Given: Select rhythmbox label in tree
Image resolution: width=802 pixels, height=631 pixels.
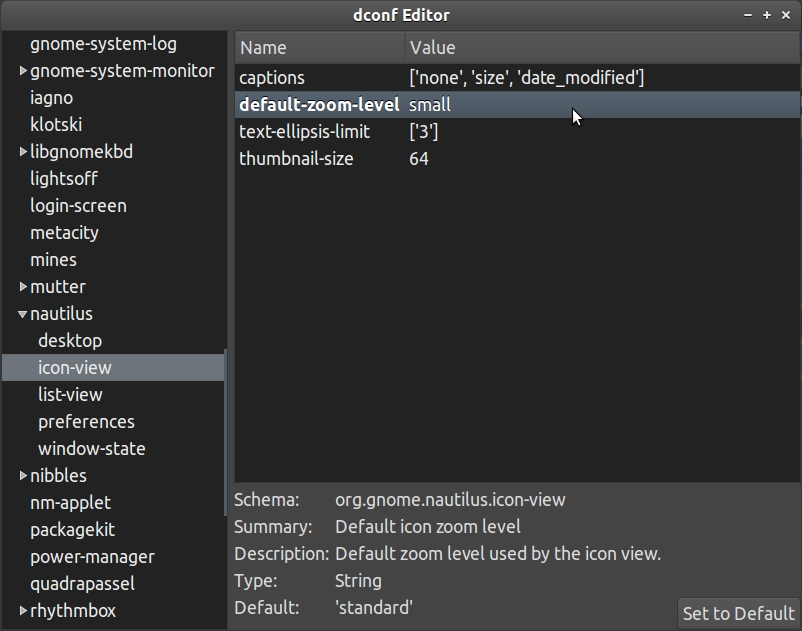Looking at the screenshot, I should 73,611.
